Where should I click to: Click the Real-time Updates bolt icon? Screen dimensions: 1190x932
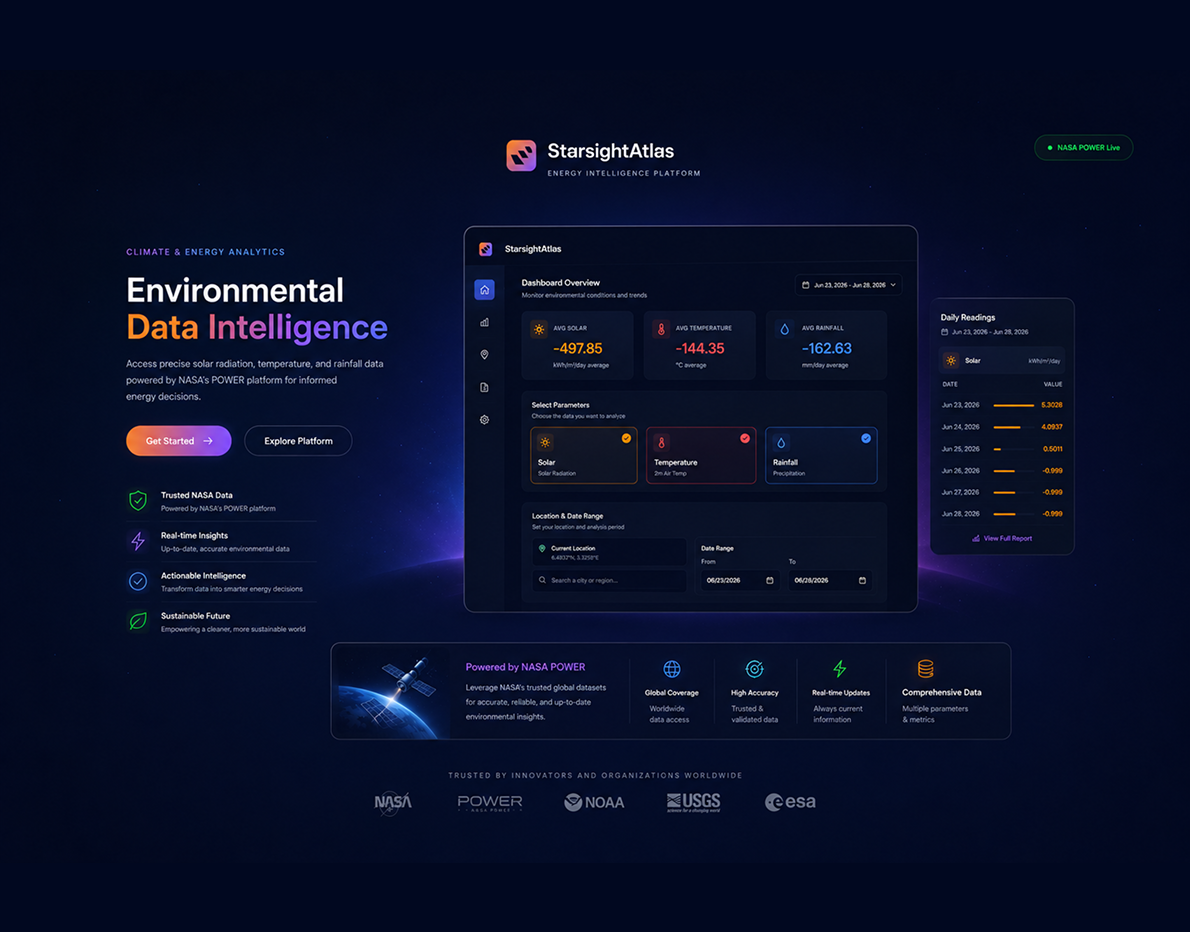[x=839, y=669]
